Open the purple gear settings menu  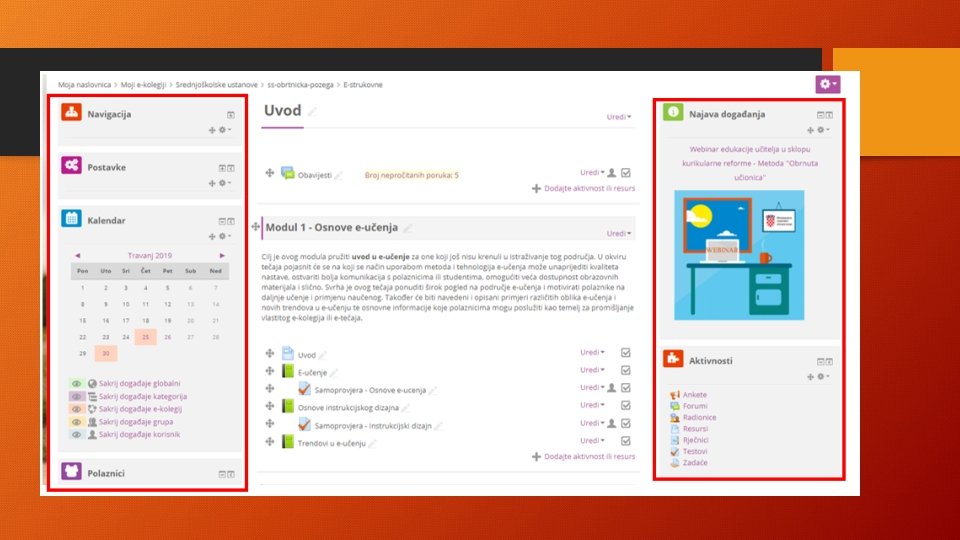827,84
